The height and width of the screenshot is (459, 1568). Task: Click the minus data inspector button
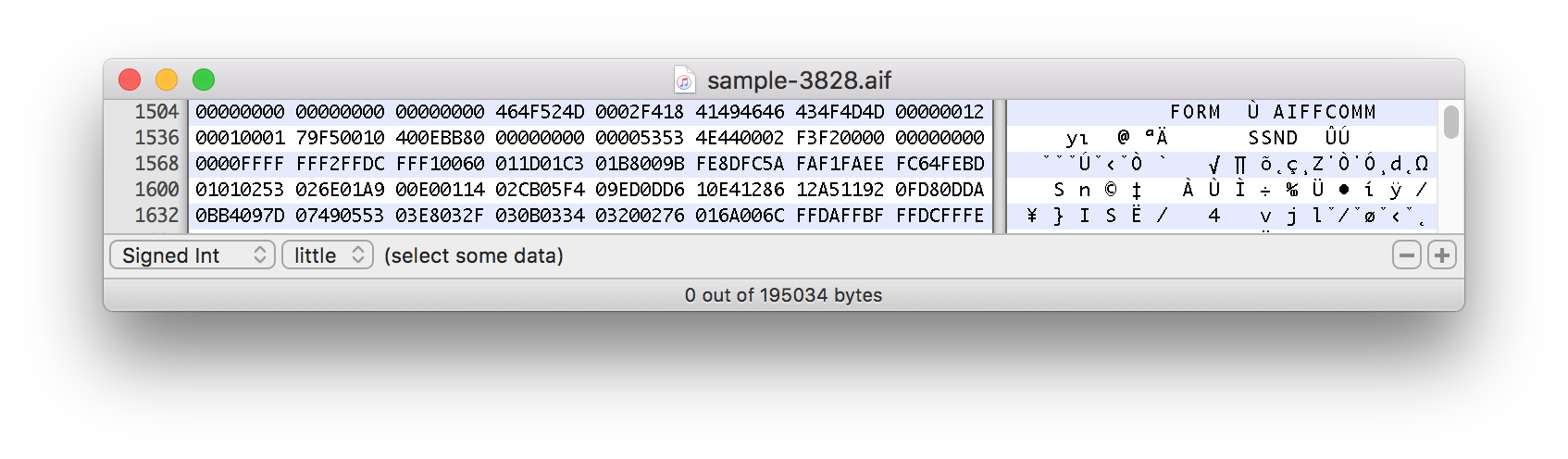[x=1407, y=255]
